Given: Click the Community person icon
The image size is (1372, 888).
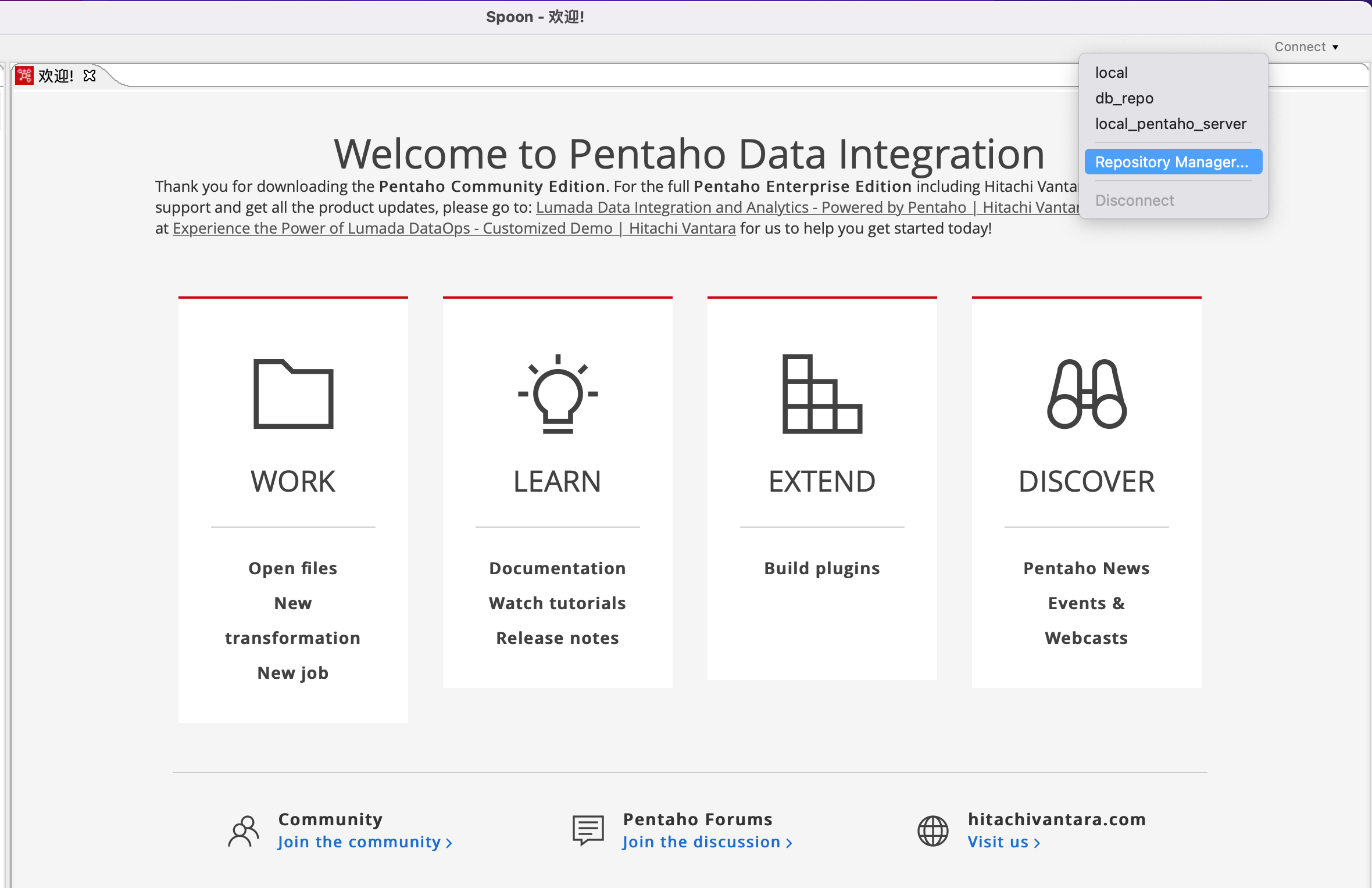Looking at the screenshot, I should coord(243,831).
